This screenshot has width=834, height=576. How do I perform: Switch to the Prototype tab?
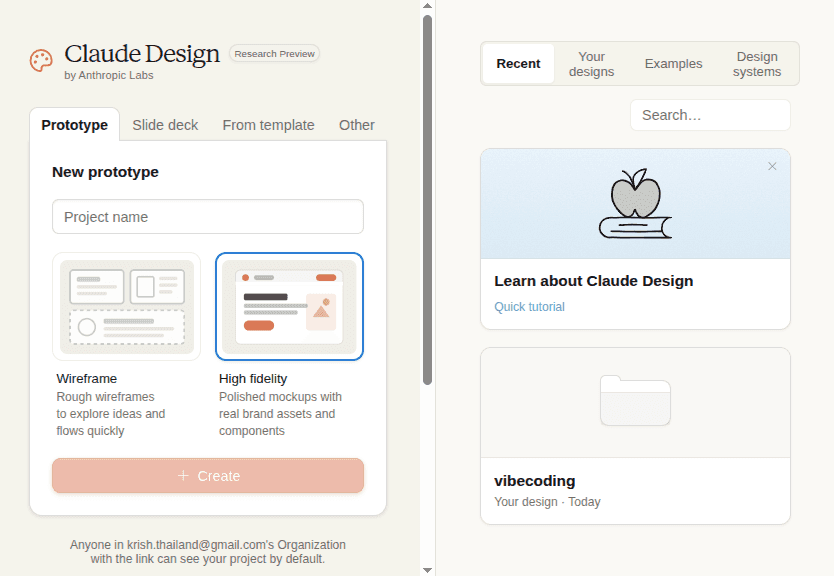(74, 125)
